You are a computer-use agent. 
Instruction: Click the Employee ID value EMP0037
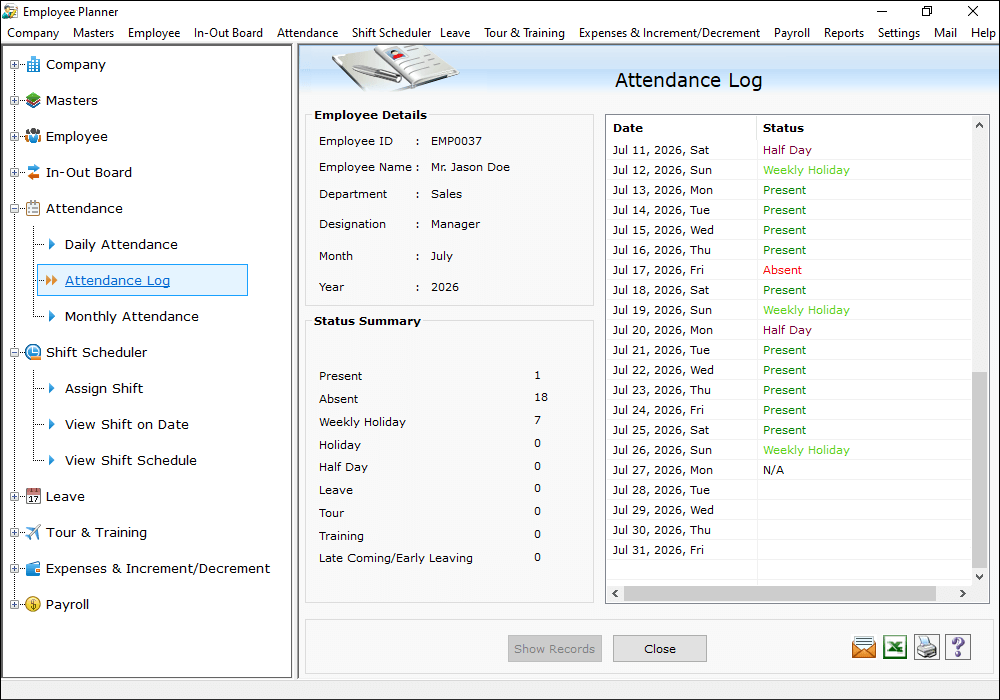[x=456, y=141]
